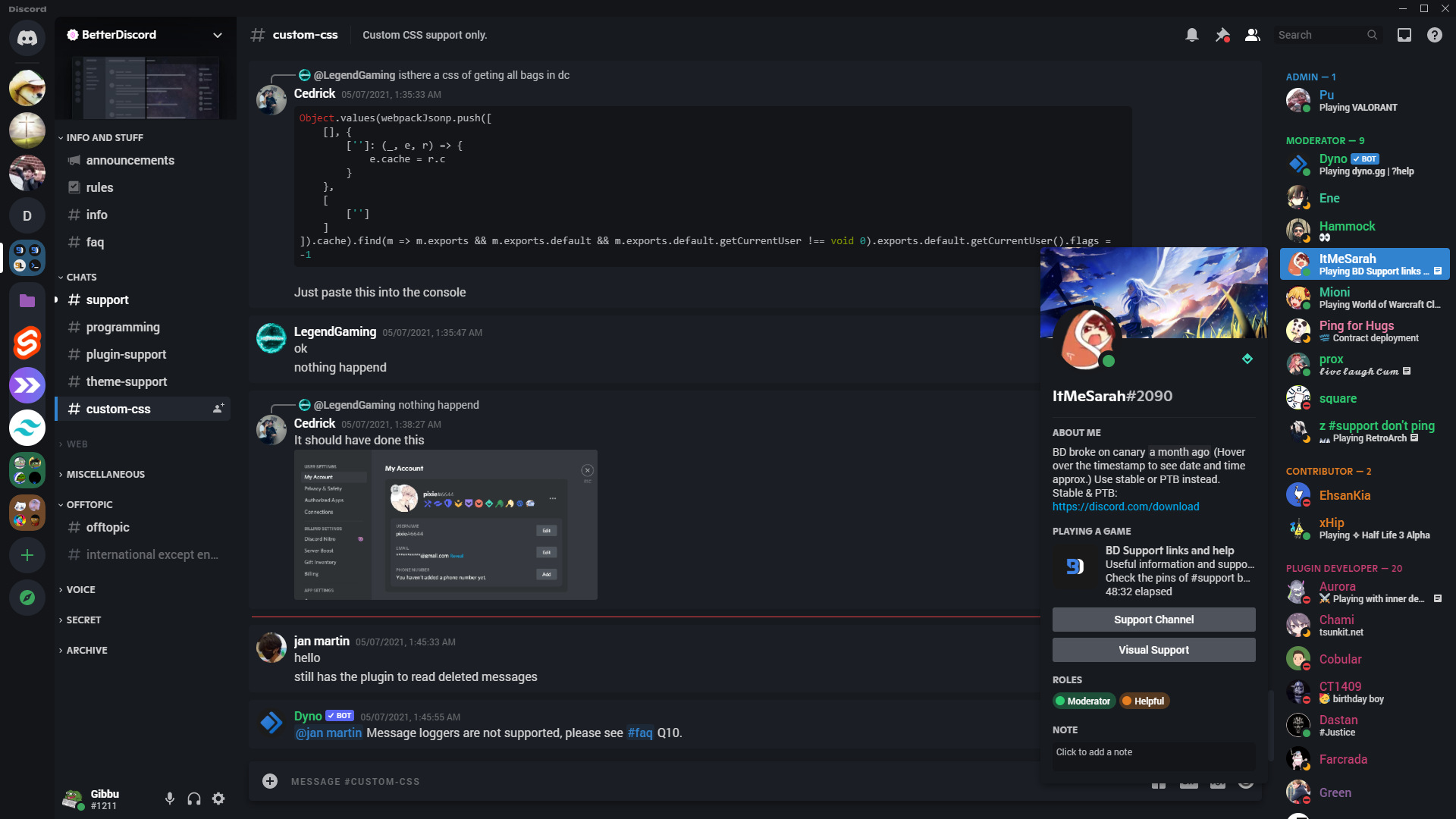Image resolution: width=1456 pixels, height=819 pixels.
Task: Expand the INFO AND STUFF section
Action: tap(102, 137)
